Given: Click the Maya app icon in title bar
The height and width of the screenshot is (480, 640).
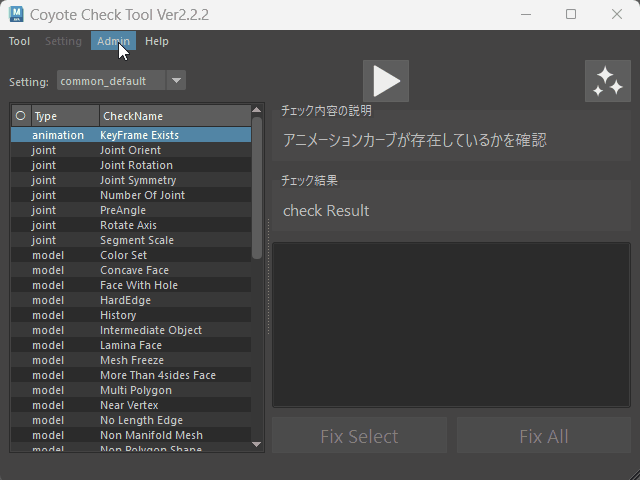Looking at the screenshot, I should (x=18, y=15).
